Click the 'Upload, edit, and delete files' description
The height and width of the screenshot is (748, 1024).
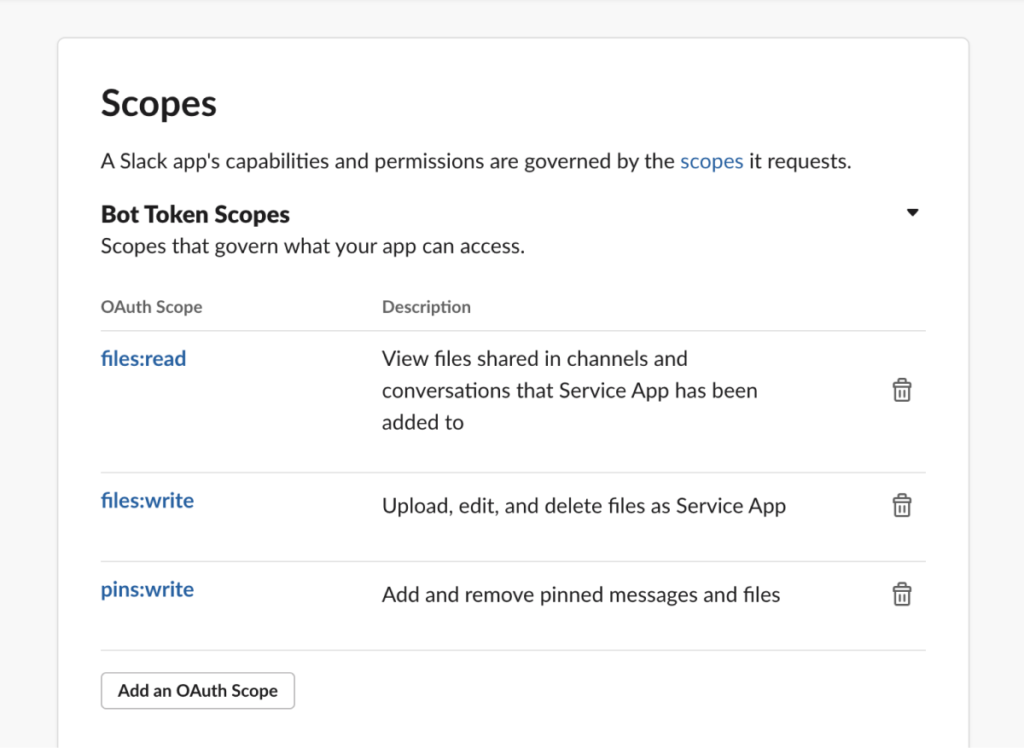583,506
